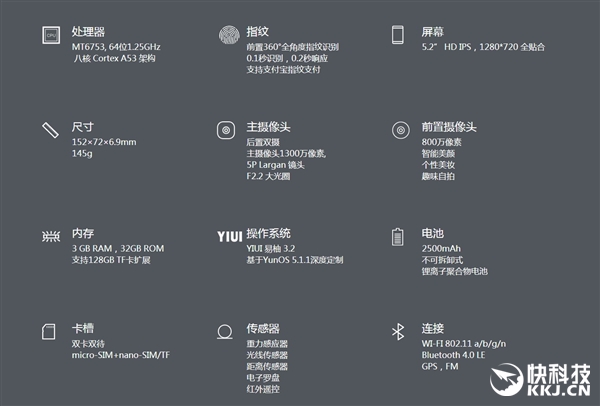This screenshot has height=406, width=600.
Task: Click the Bluetooth connectivity icon
Action: (398, 331)
